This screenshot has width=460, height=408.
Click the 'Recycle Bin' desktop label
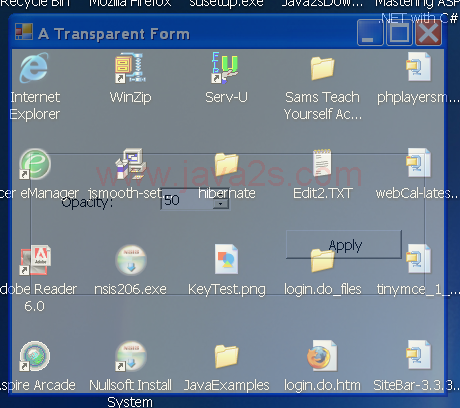pyautogui.click(x=35, y=3)
